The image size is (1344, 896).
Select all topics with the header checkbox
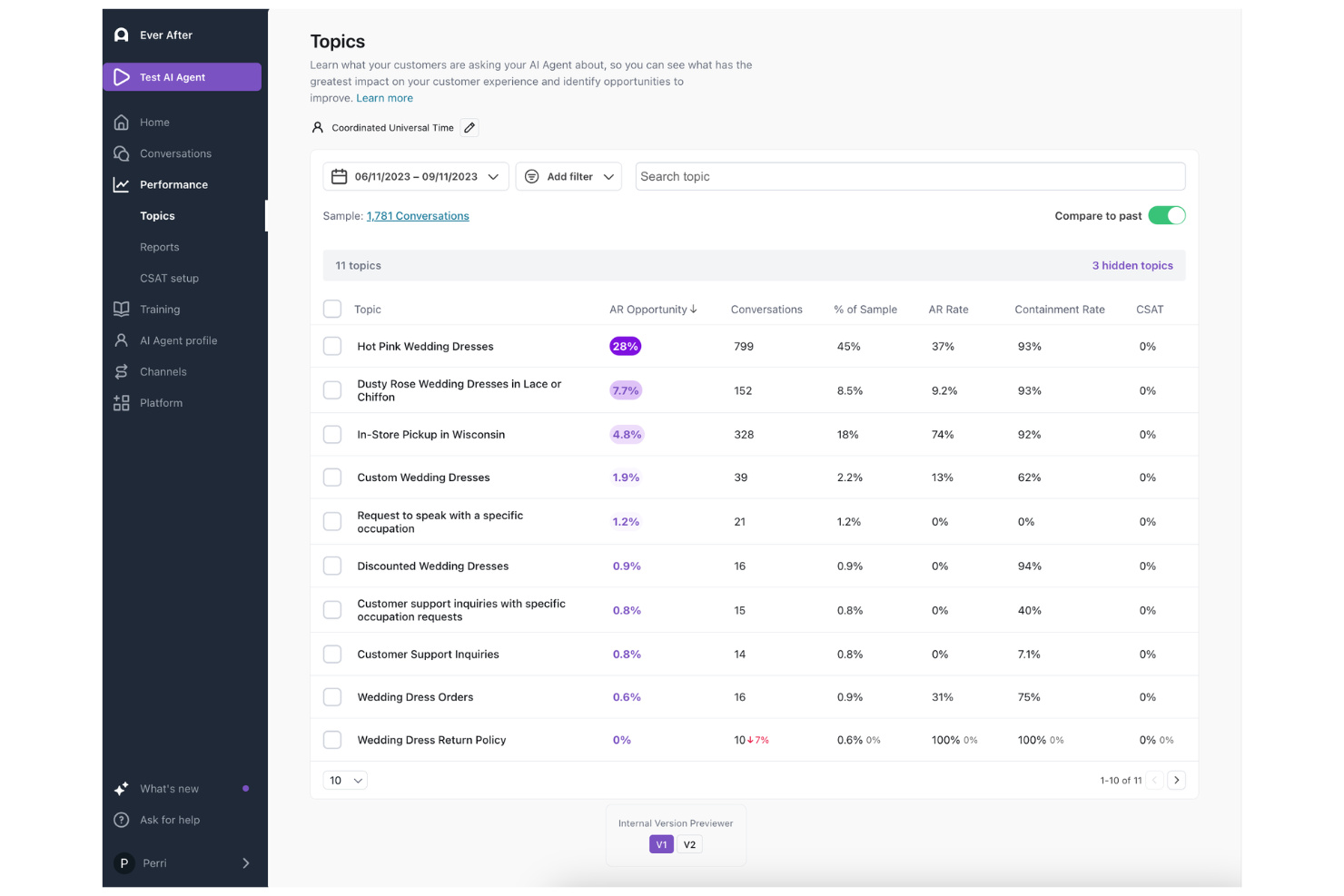[x=332, y=309]
